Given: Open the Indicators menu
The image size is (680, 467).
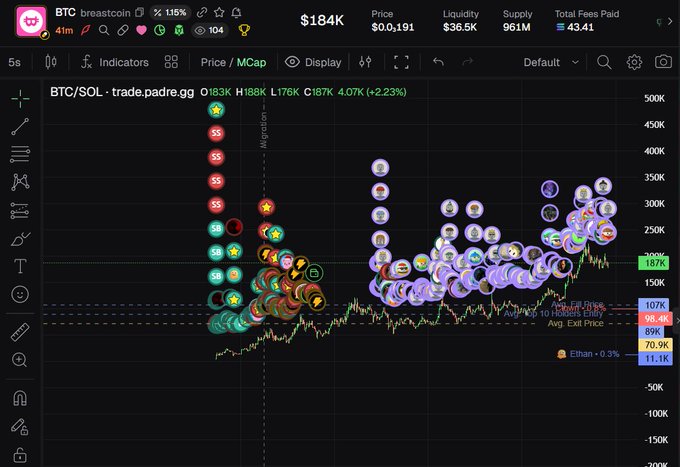Looking at the screenshot, I should [115, 62].
